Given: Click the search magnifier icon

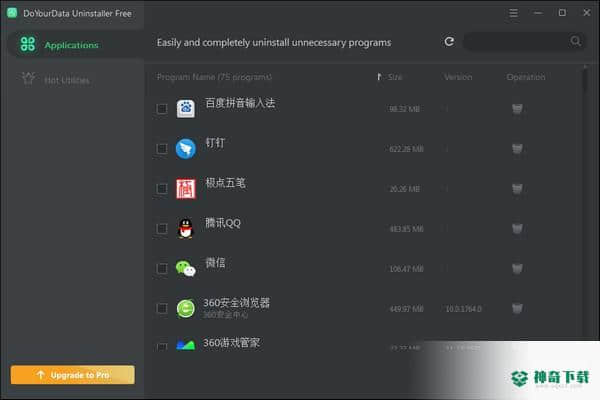Looking at the screenshot, I should pos(575,41).
